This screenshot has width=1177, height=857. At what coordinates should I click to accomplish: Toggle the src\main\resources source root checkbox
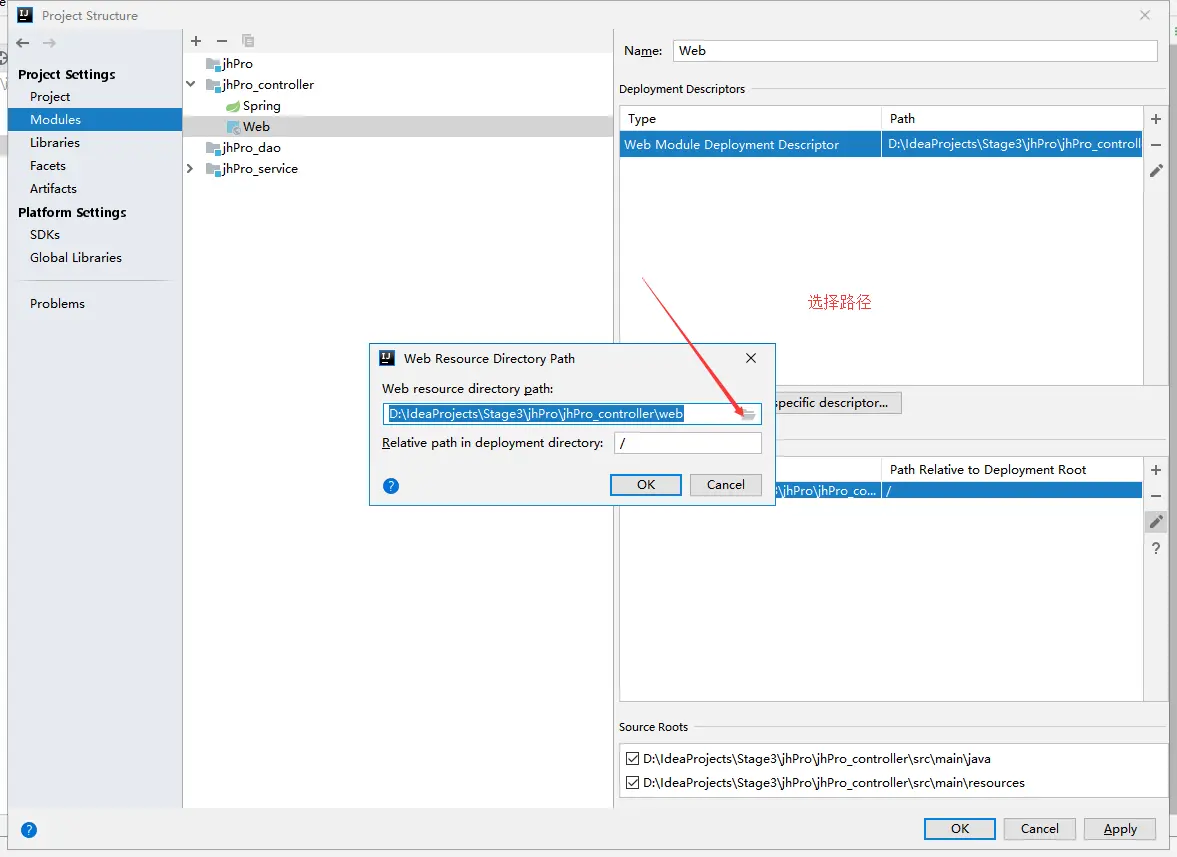tap(633, 783)
